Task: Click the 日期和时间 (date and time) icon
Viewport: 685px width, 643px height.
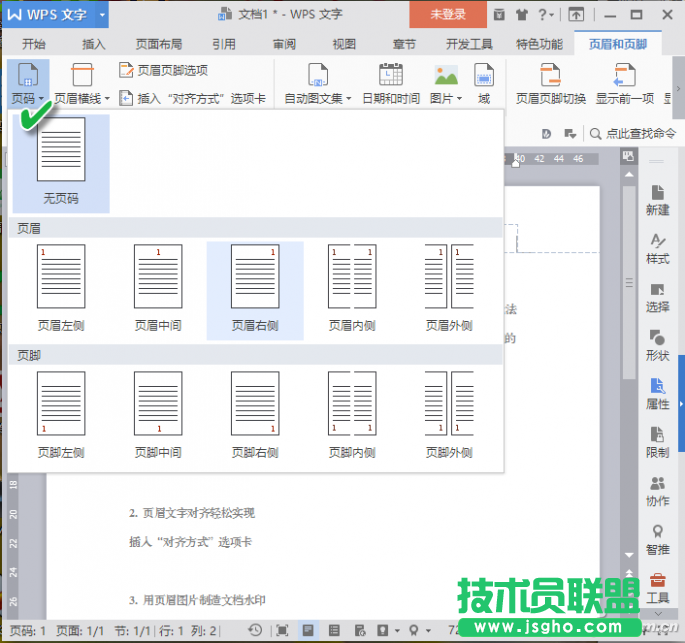Action: point(390,77)
